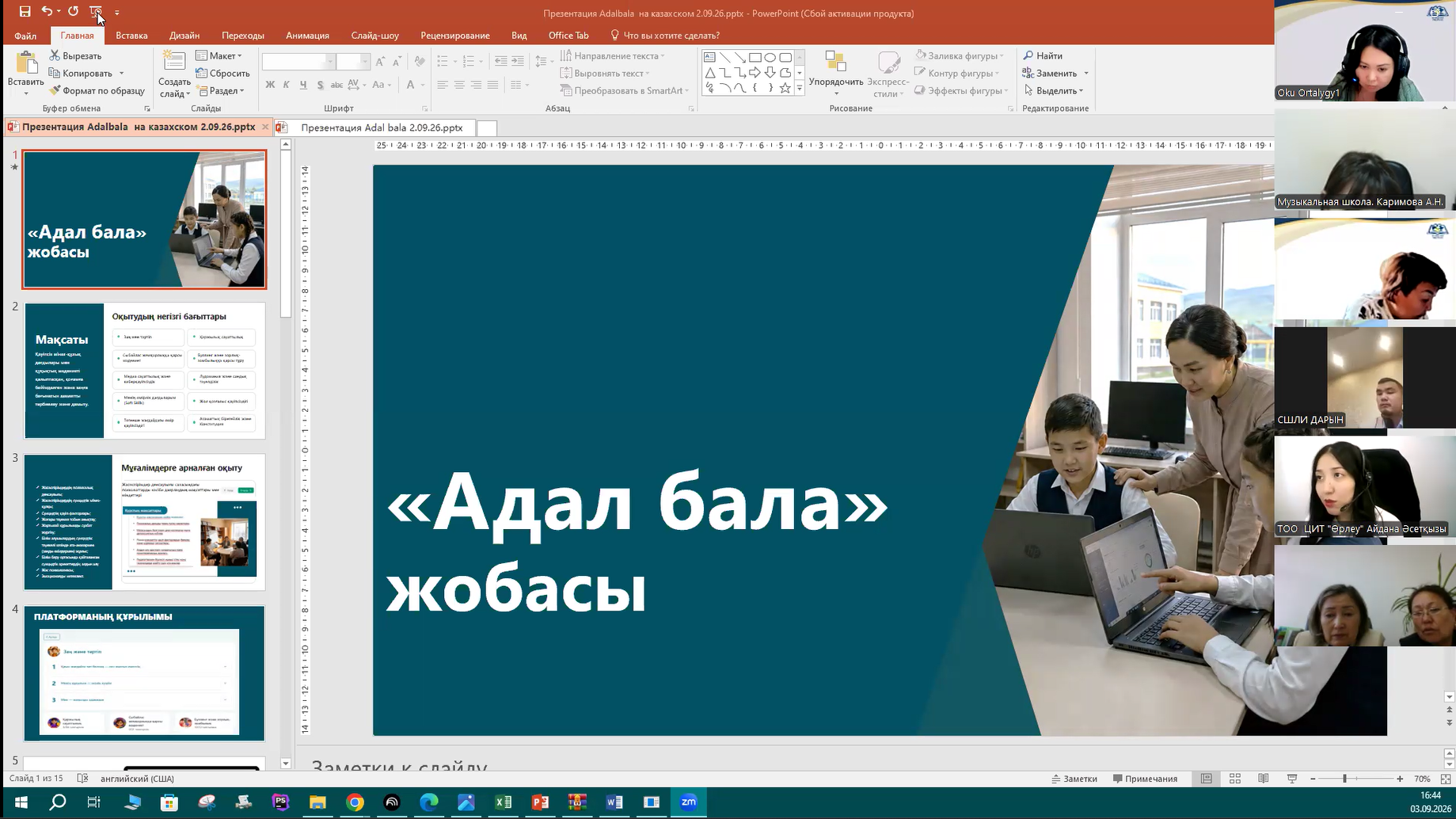Click the Format Painter brush icon
This screenshot has height=819, width=1456.
click(55, 90)
